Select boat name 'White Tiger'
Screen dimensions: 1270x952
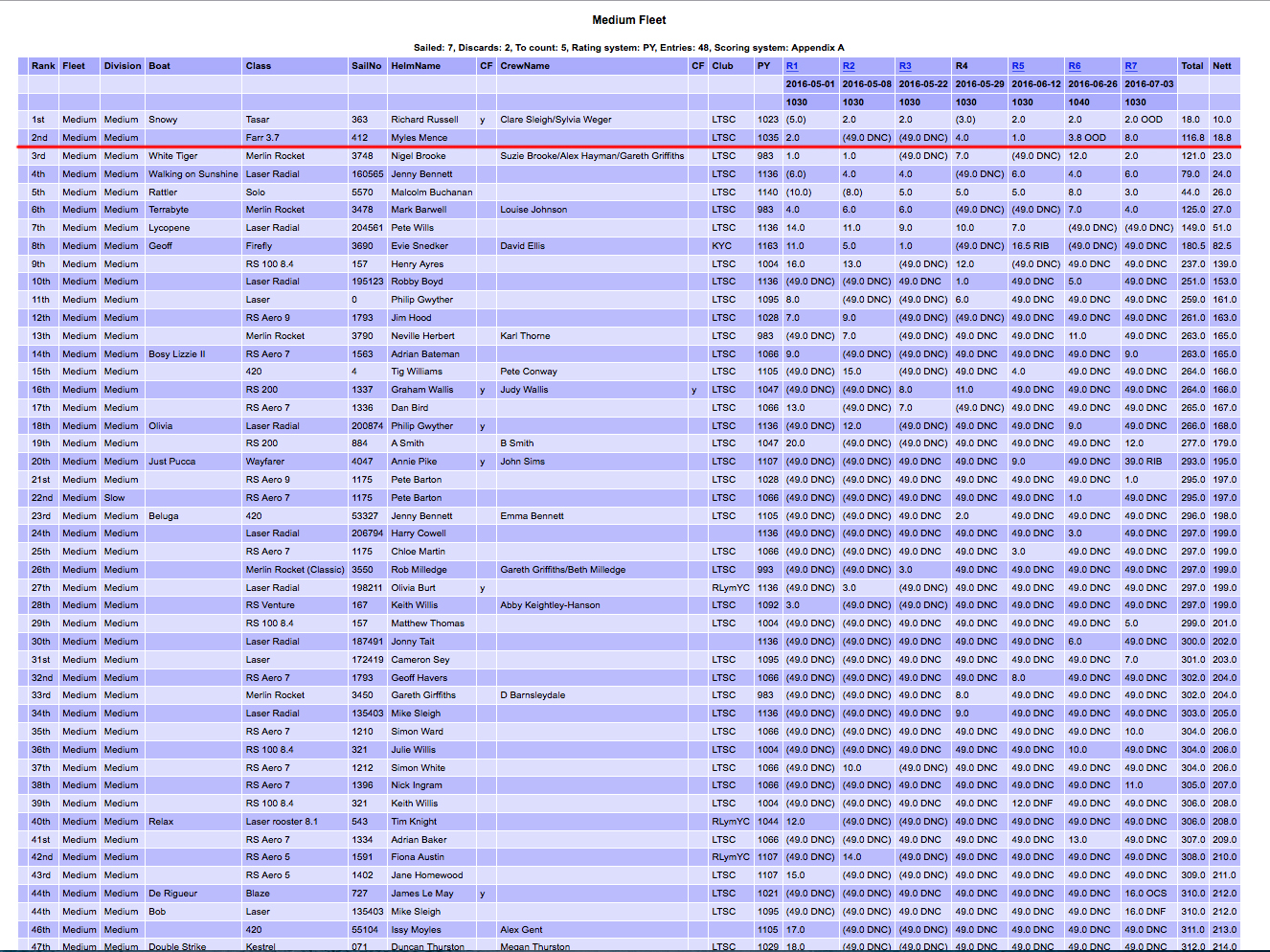tap(173, 156)
